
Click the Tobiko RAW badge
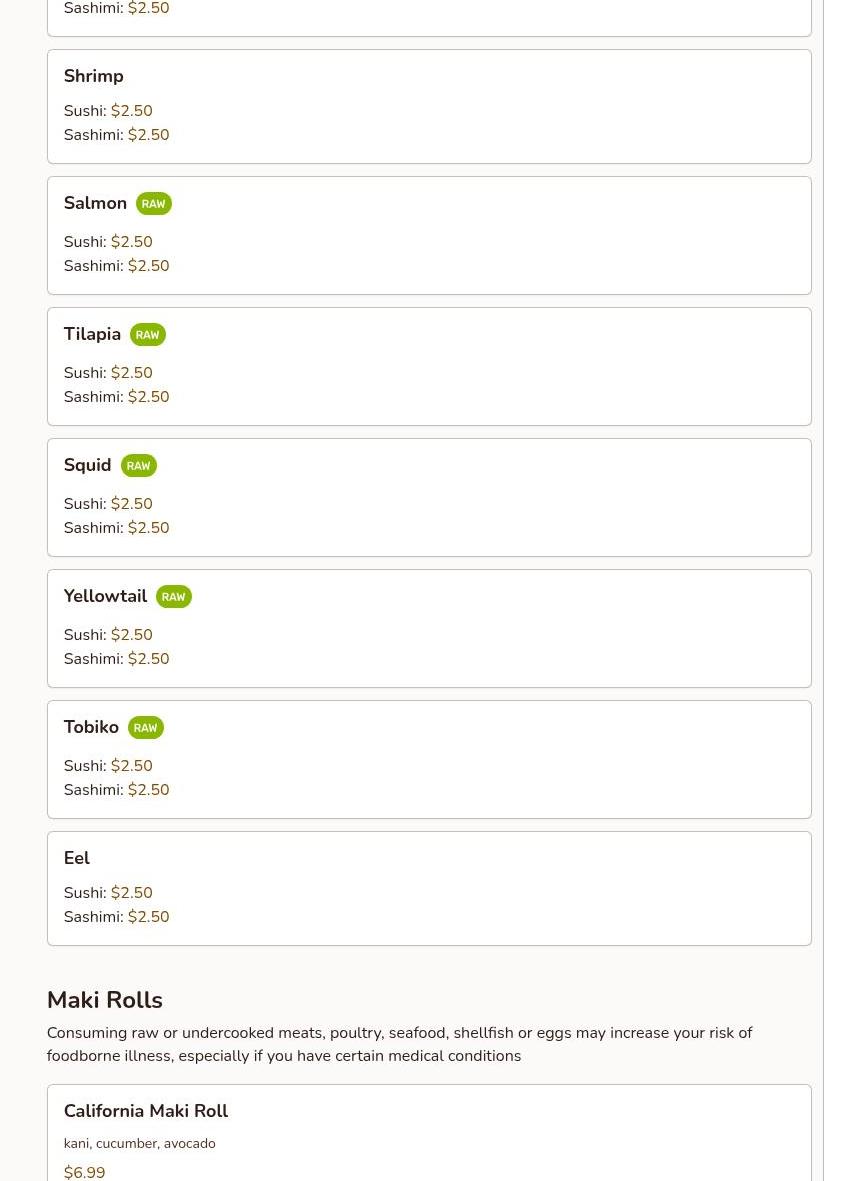[145, 728]
